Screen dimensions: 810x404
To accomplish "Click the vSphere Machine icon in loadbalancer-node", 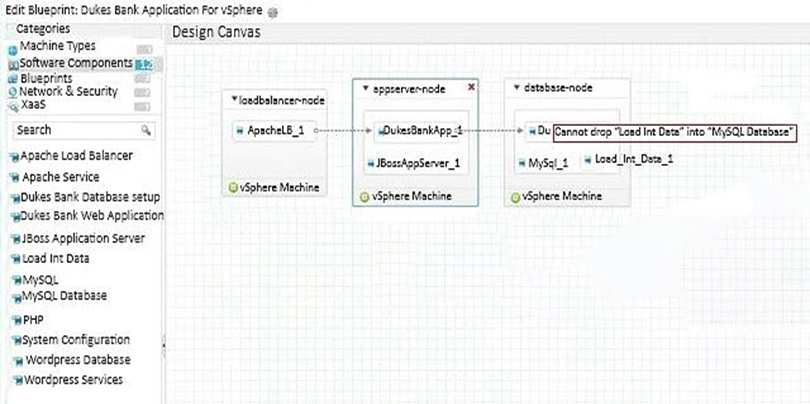I will [232, 187].
